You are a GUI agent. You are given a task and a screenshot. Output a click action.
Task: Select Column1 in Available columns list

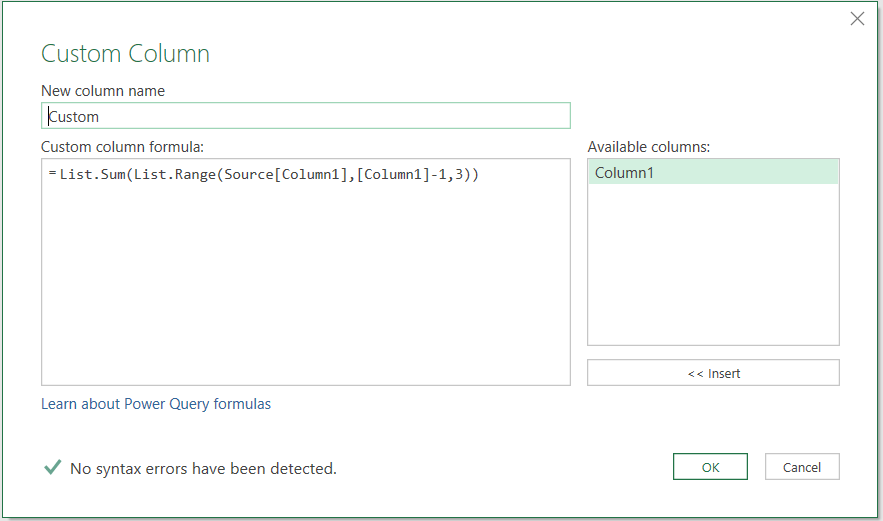[x=712, y=173]
